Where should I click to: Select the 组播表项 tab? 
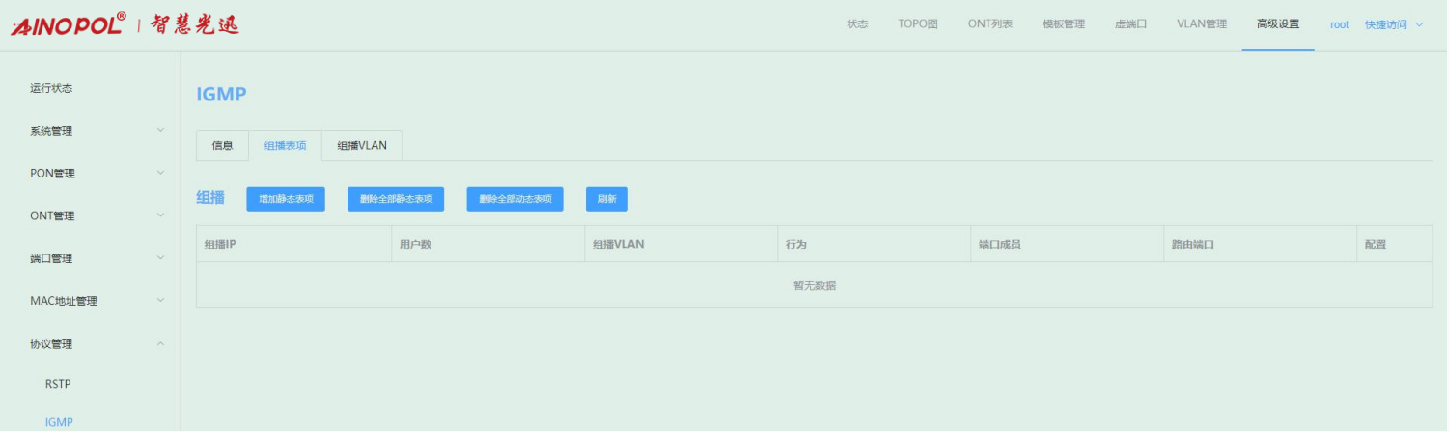[x=285, y=146]
